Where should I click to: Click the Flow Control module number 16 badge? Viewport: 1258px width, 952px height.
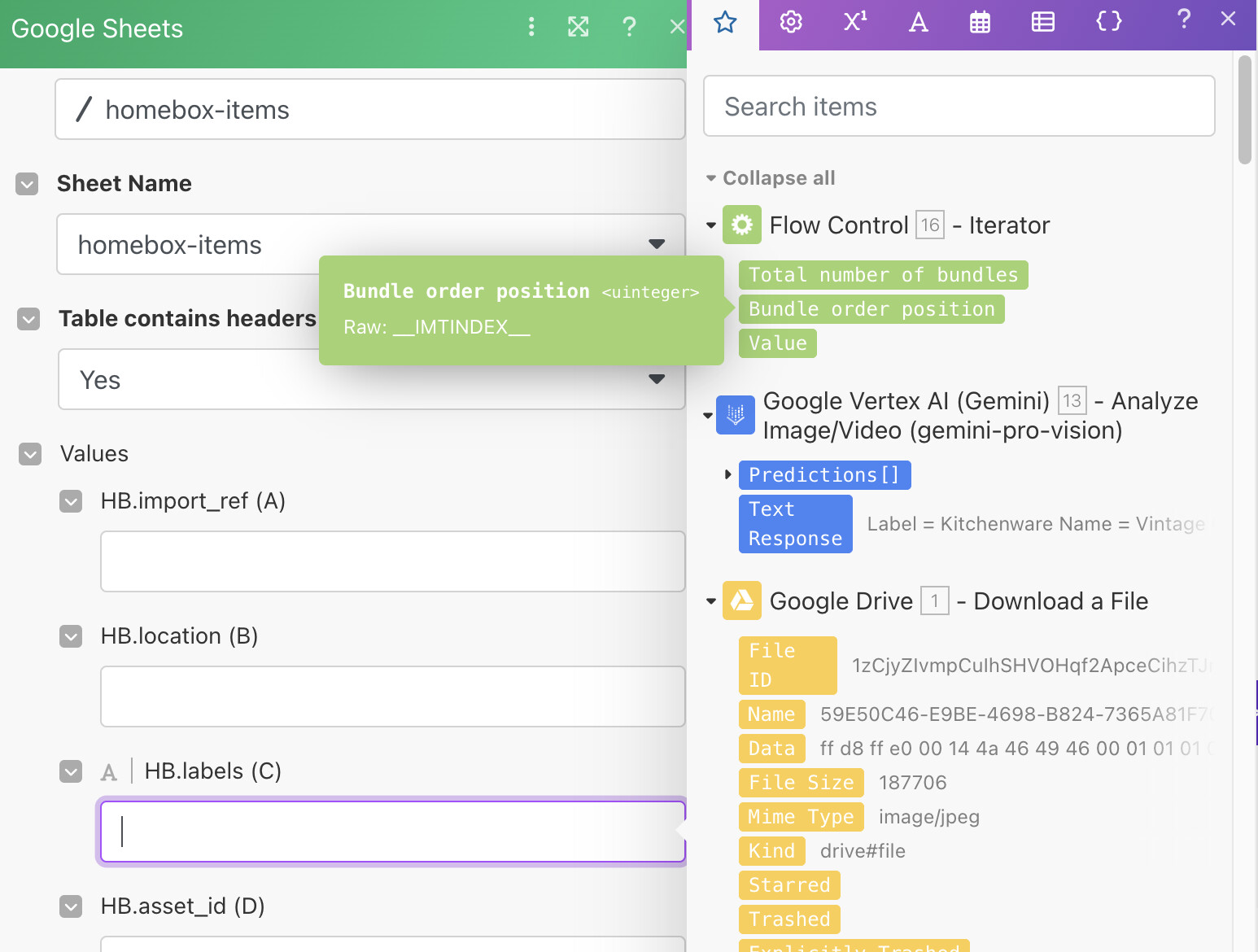(x=930, y=225)
